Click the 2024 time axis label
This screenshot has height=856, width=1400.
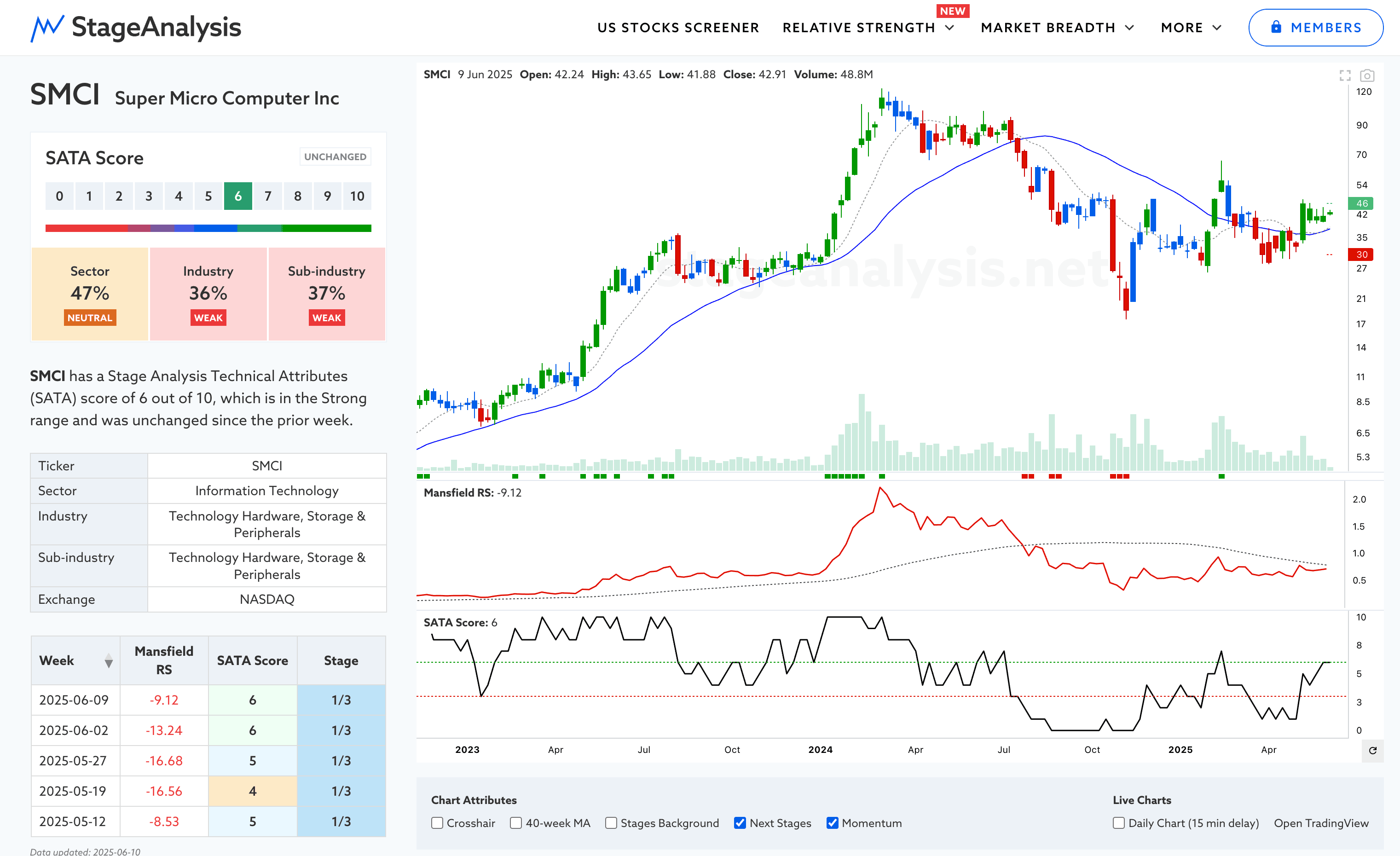coord(821,750)
